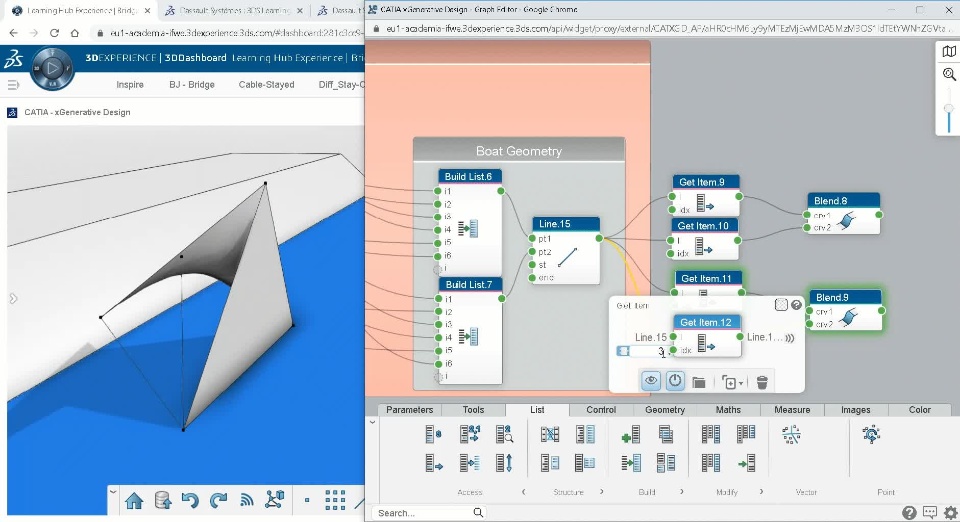Click the help question mark in the Get Item popup
The image size is (960, 522).
point(796,305)
